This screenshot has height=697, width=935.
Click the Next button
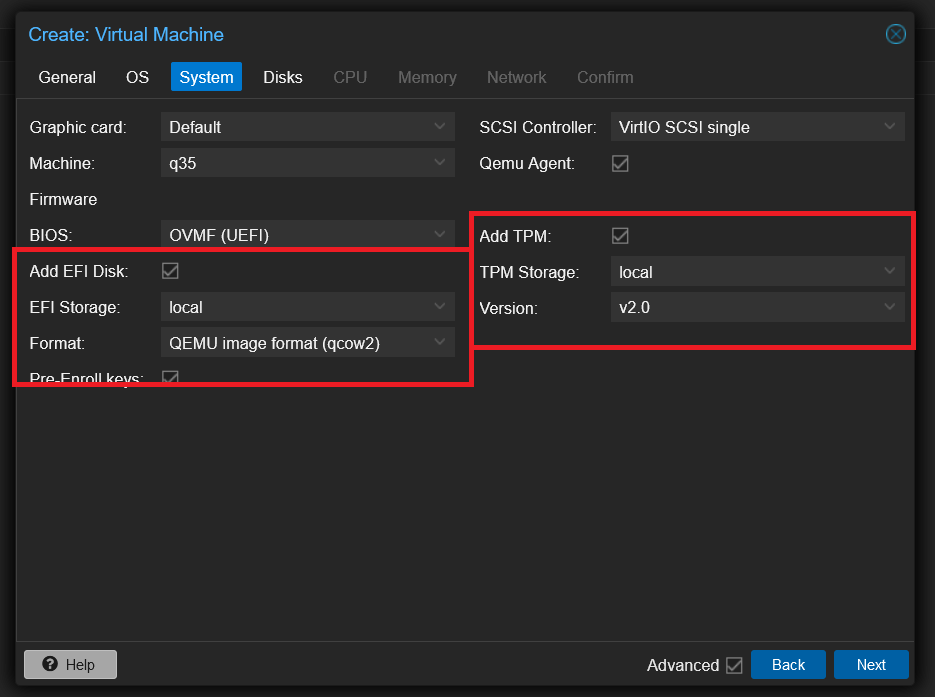pyautogui.click(x=871, y=664)
